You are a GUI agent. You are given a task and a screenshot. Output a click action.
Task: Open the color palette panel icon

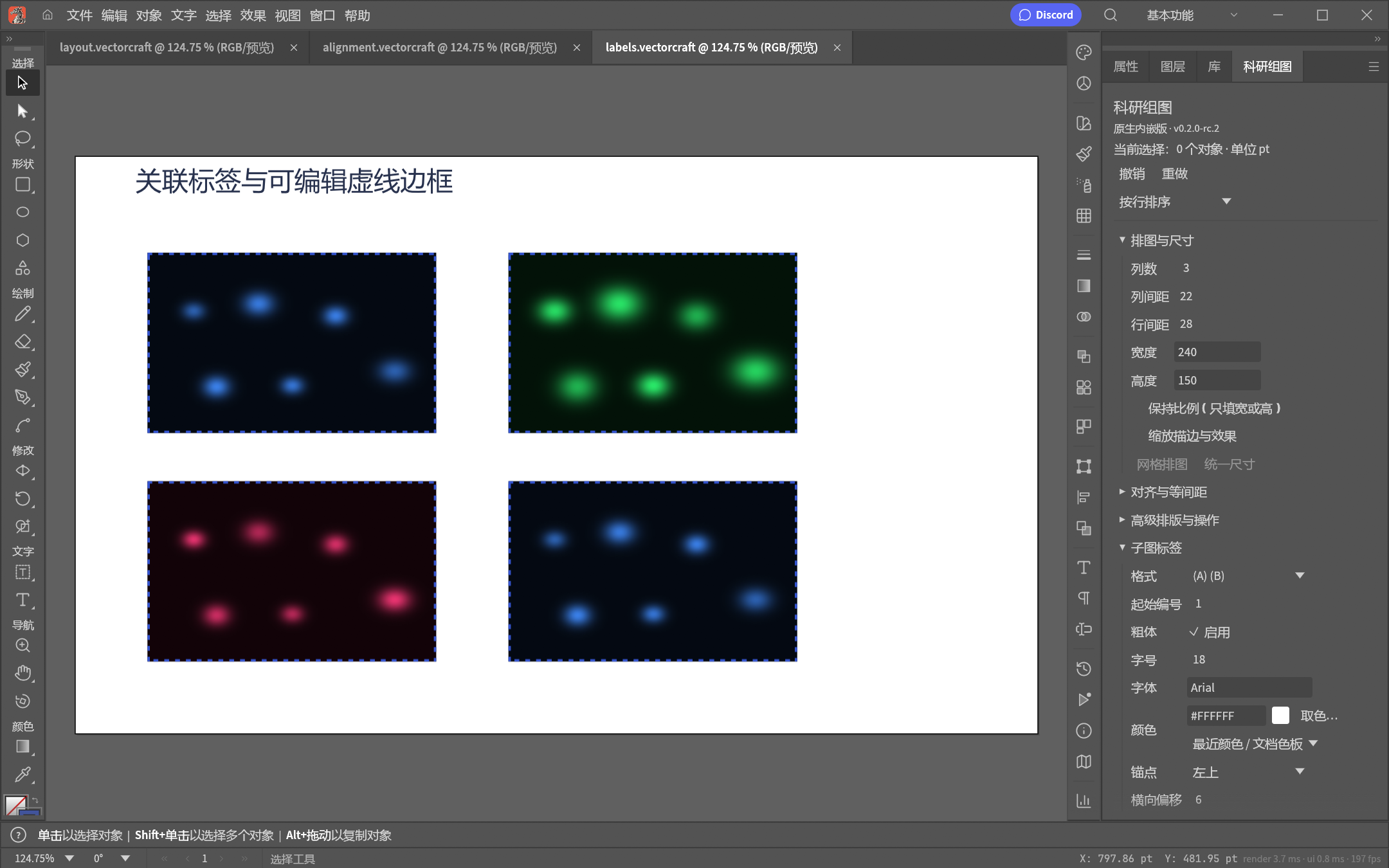tap(1084, 52)
